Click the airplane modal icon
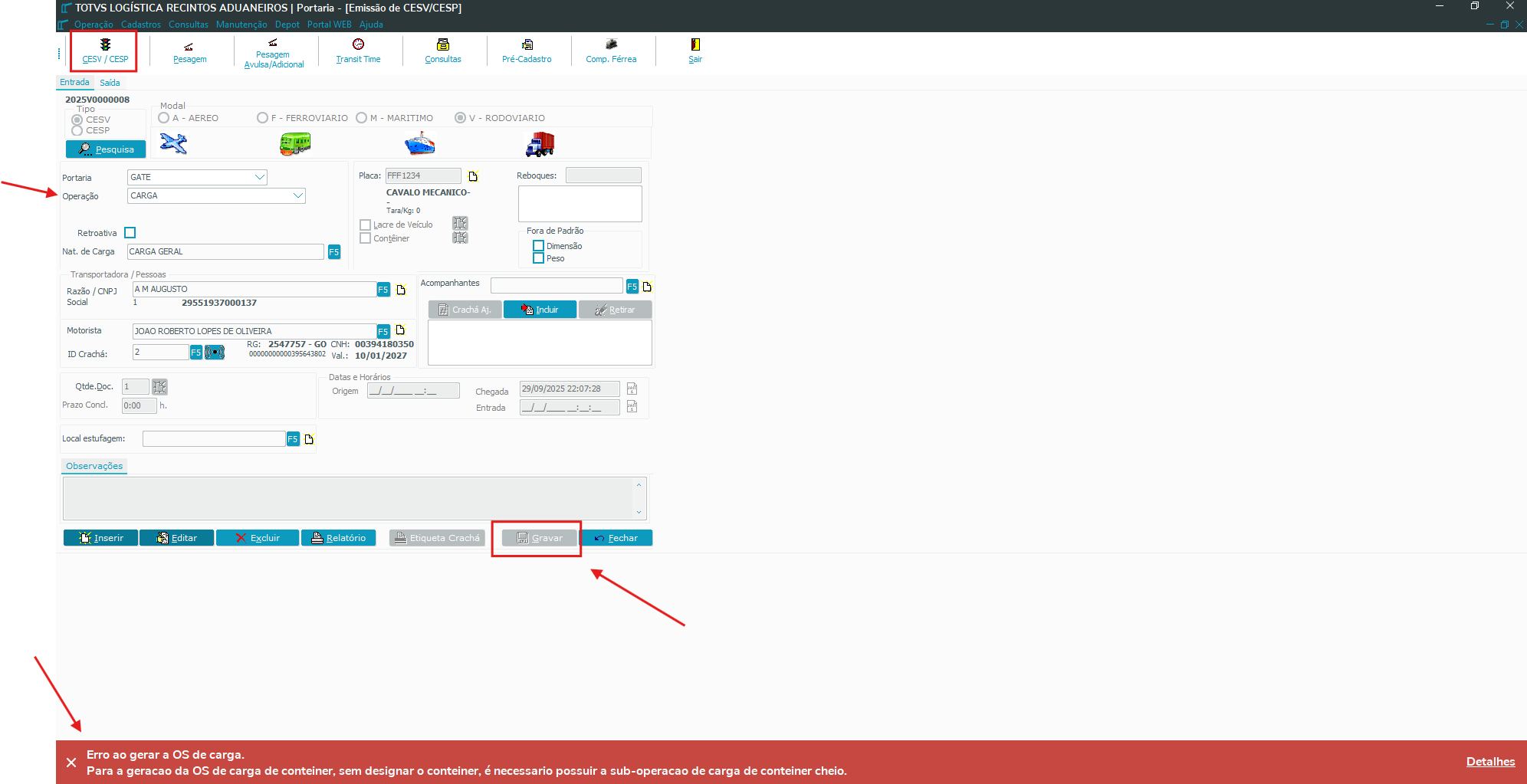The image size is (1527, 784). [173, 143]
